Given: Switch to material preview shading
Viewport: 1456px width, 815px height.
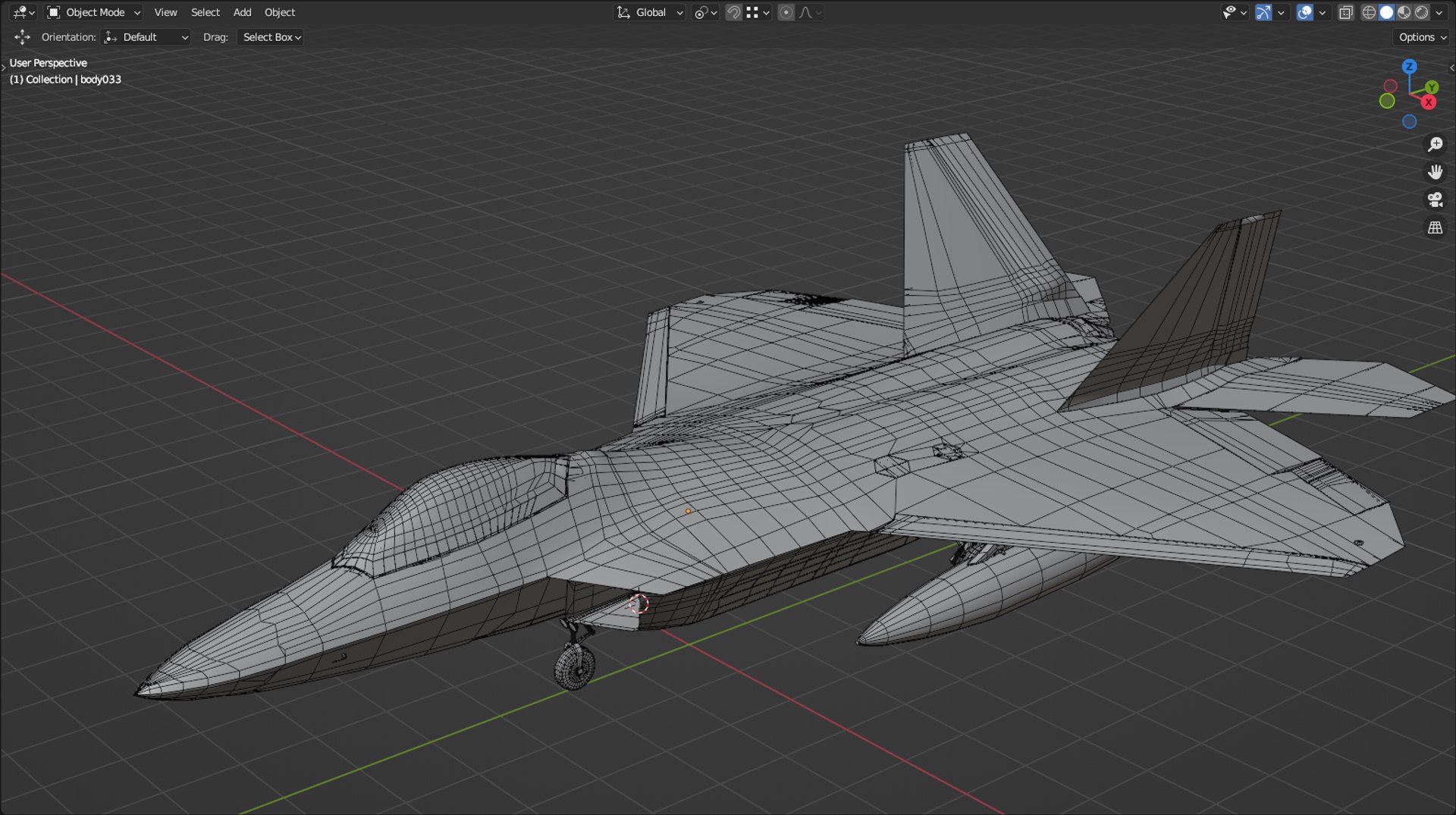Looking at the screenshot, I should click(x=1404, y=12).
